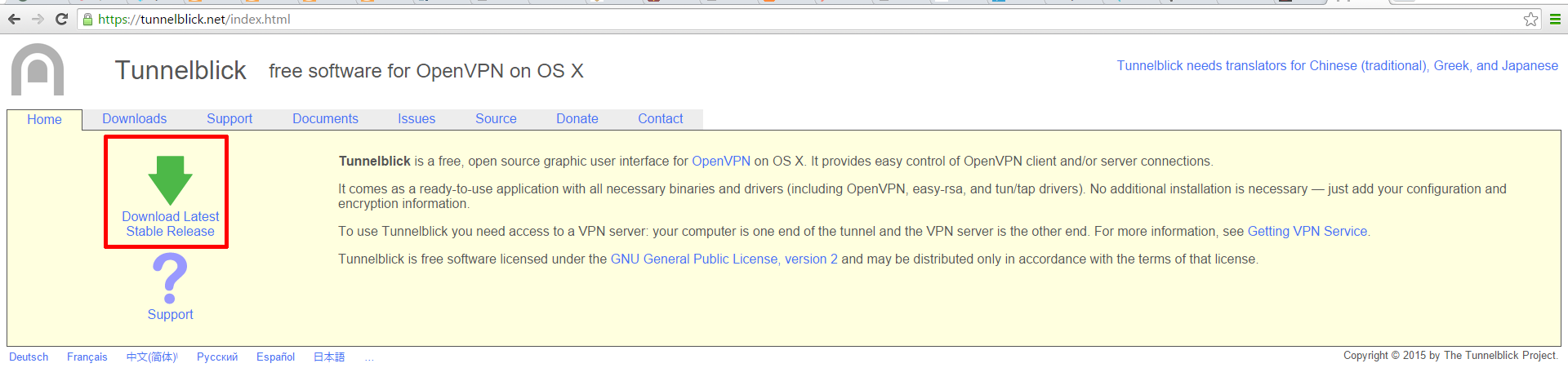1568x390 pixels.
Task: Click the address bar URL field
Action: point(808,19)
